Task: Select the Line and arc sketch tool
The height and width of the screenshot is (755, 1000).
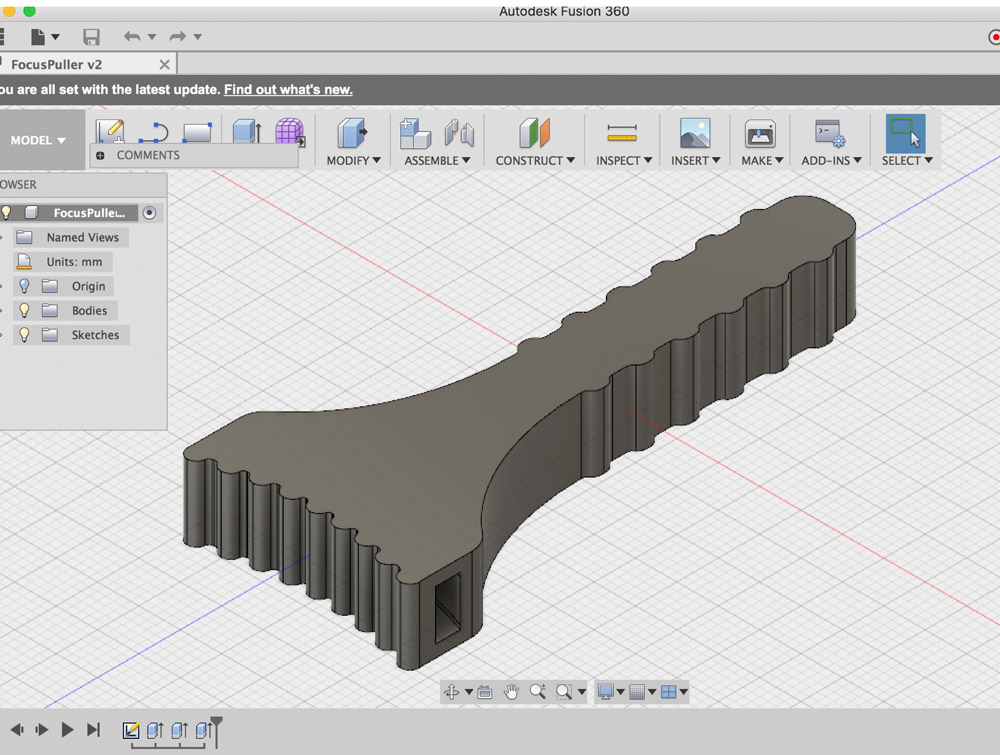Action: point(154,132)
